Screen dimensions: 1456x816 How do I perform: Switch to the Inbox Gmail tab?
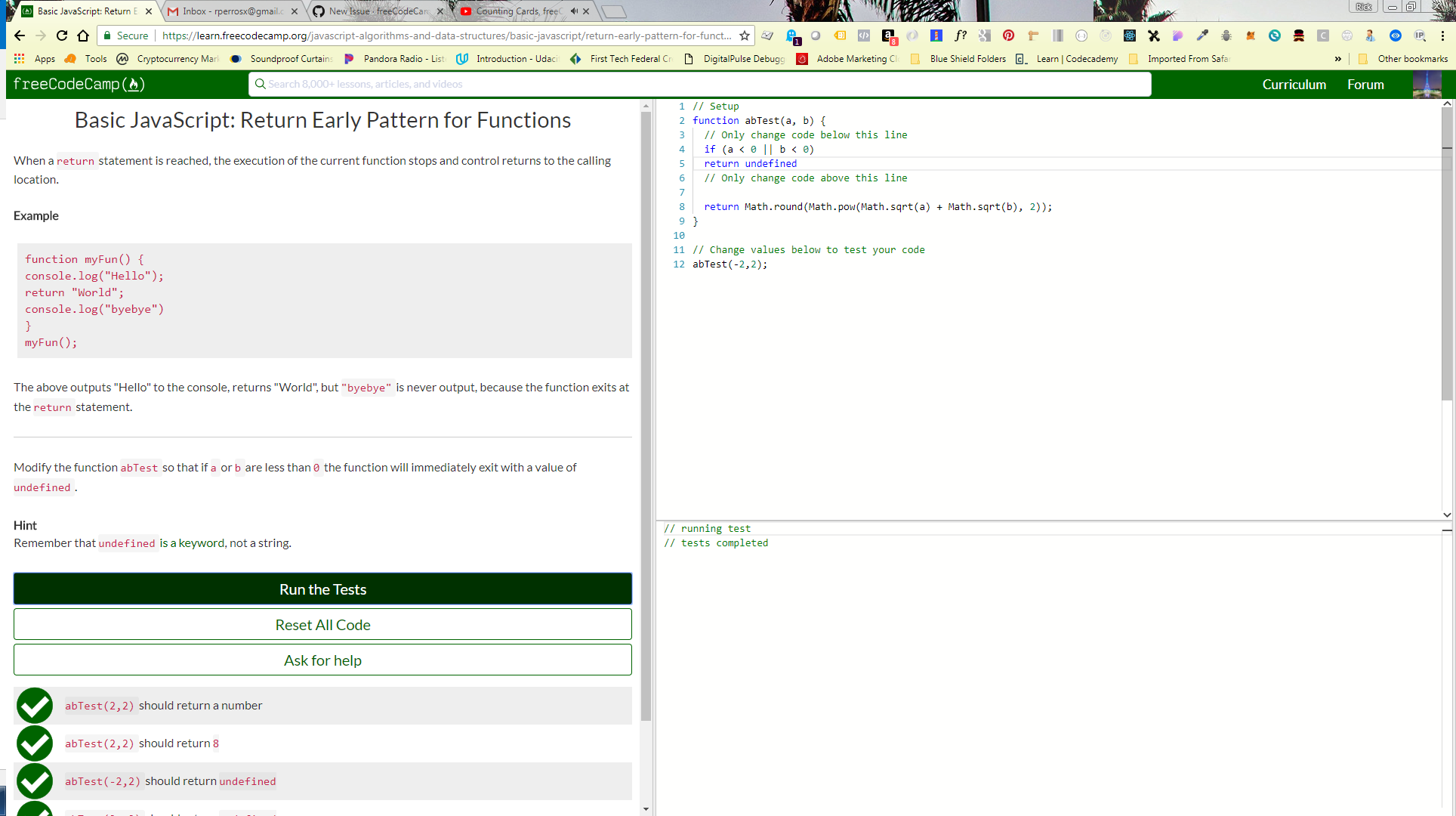[x=225, y=11]
